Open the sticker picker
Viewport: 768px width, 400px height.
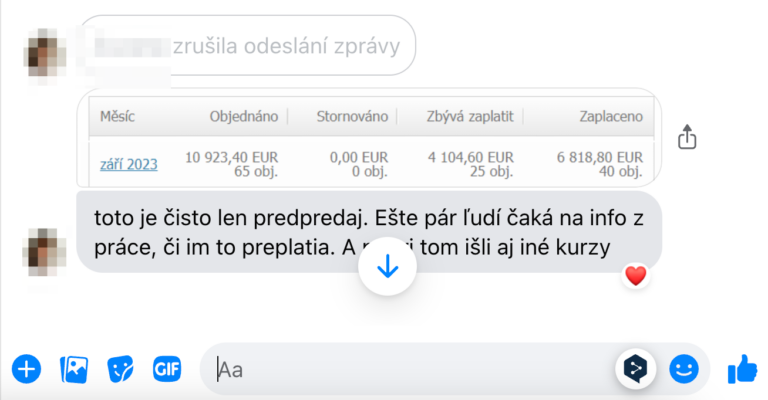pos(120,369)
